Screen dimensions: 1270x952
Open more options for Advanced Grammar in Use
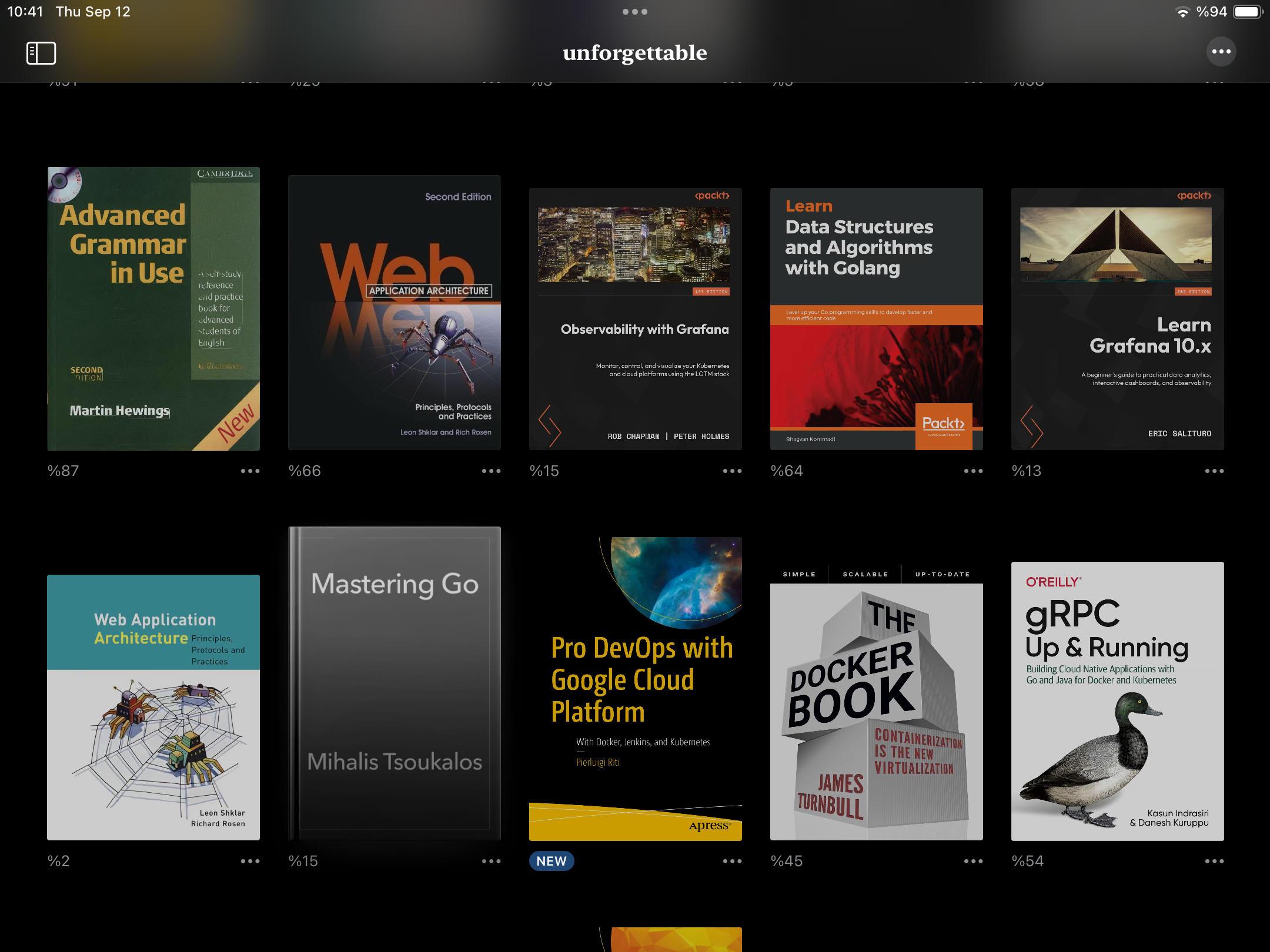coord(250,471)
